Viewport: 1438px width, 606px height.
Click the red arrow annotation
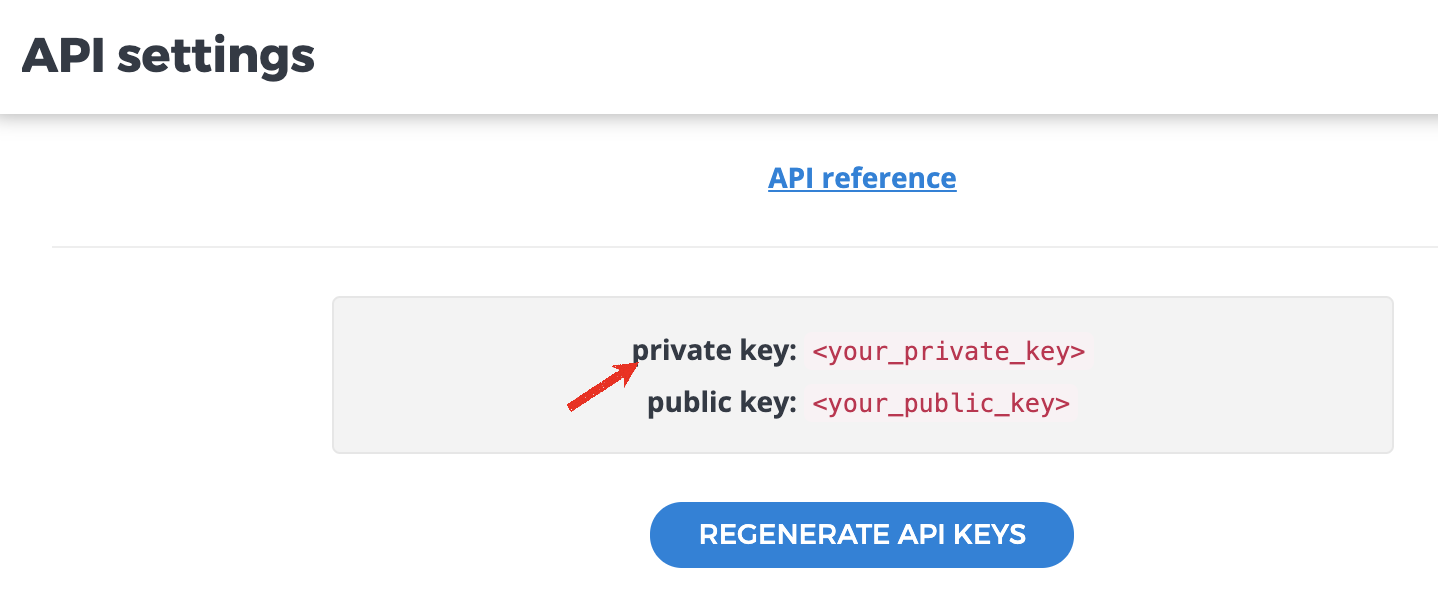pos(604,388)
